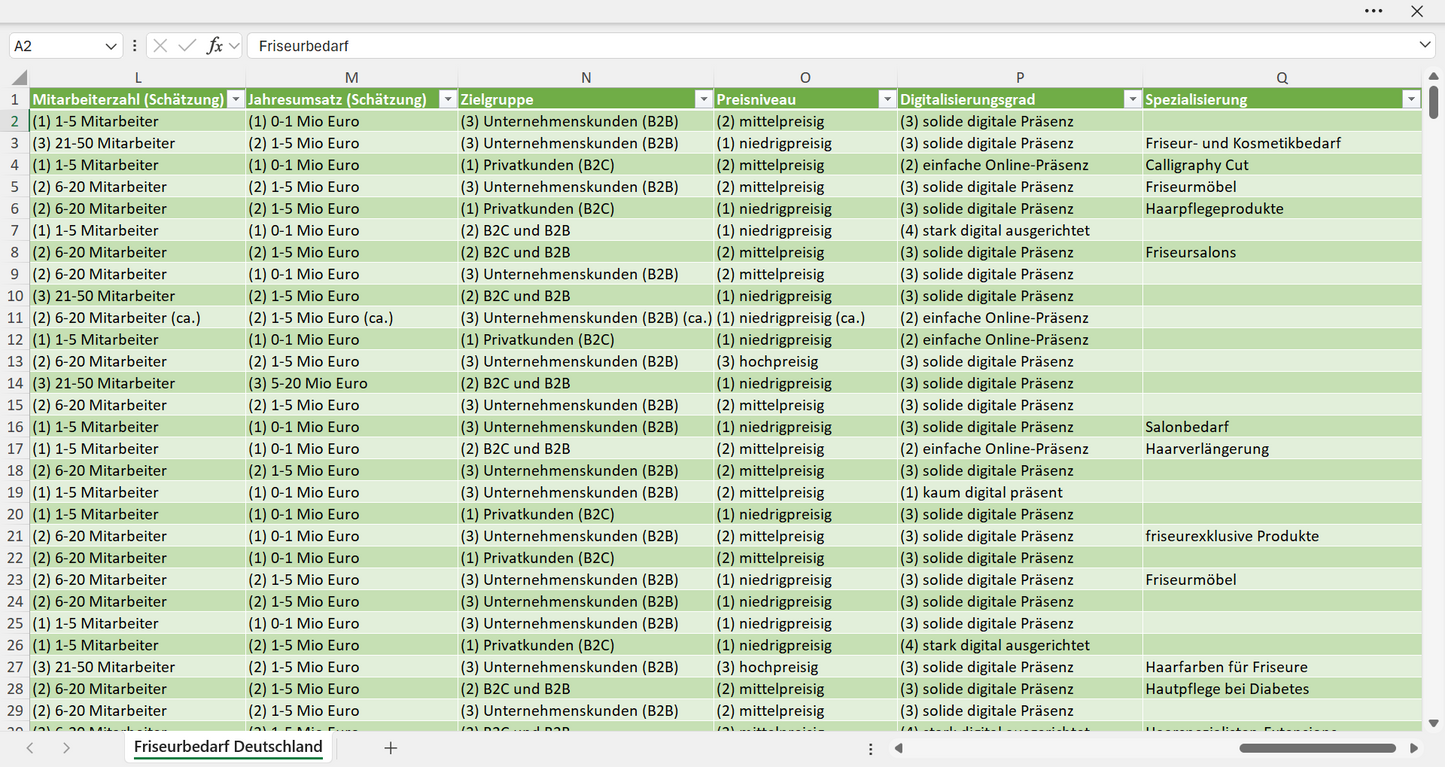Close the window with the X icon
Image resolution: width=1445 pixels, height=767 pixels.
click(x=1417, y=11)
